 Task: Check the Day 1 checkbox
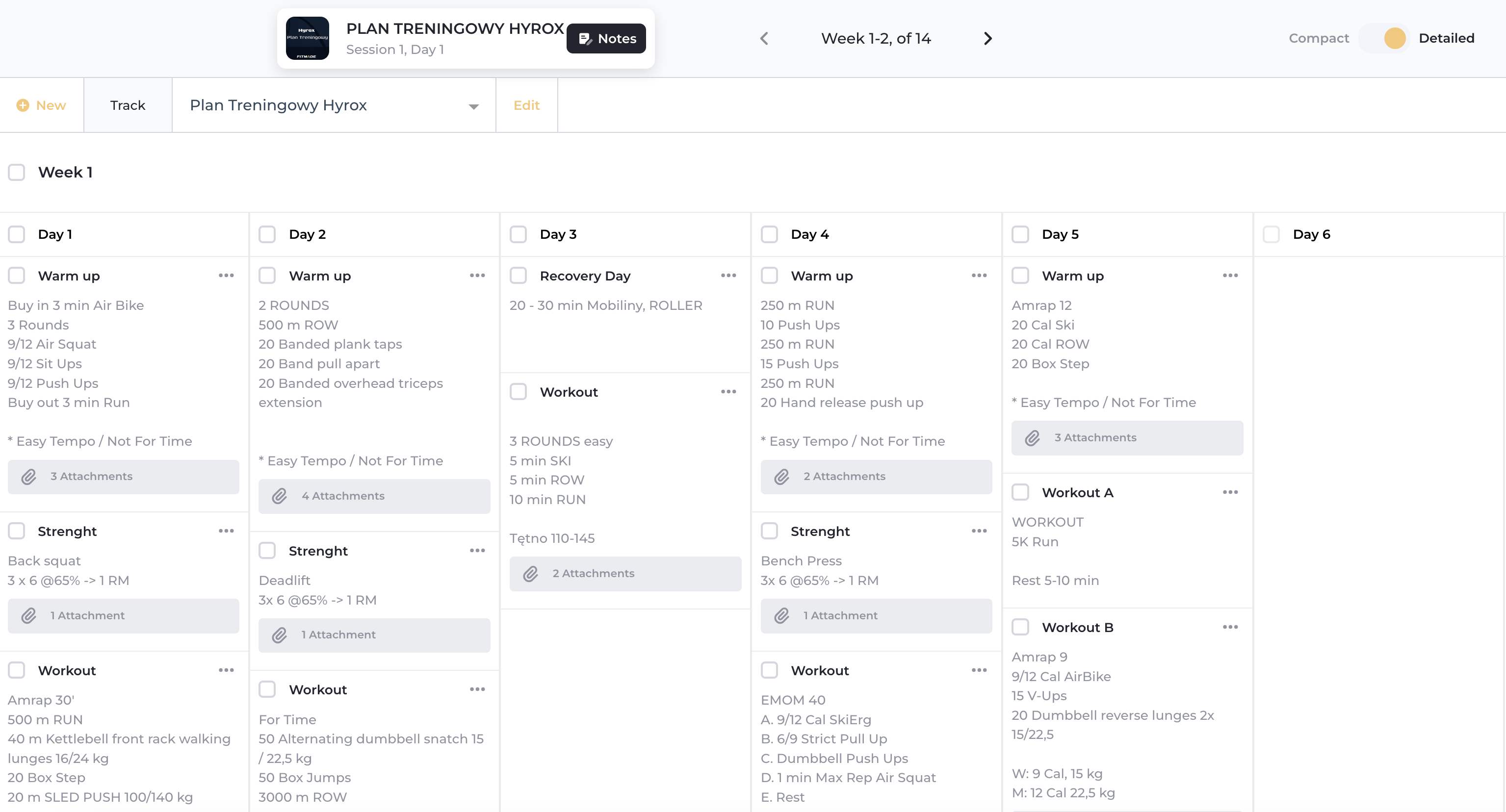coord(16,234)
